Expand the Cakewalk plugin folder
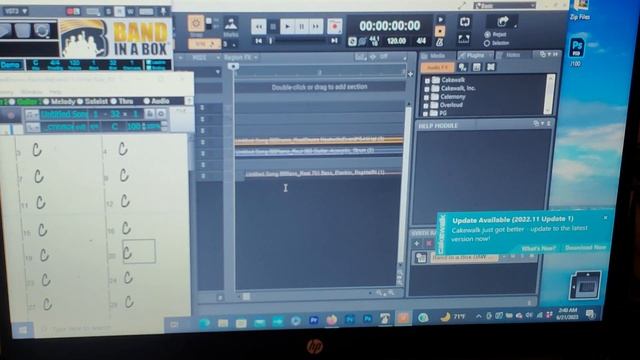The height and width of the screenshot is (360, 640). point(427,80)
